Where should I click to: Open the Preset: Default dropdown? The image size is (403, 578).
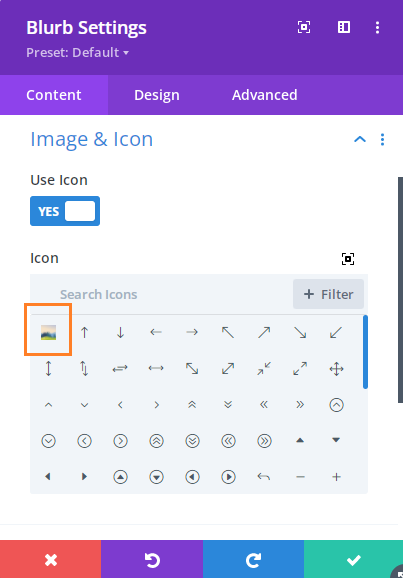click(x=77, y=53)
